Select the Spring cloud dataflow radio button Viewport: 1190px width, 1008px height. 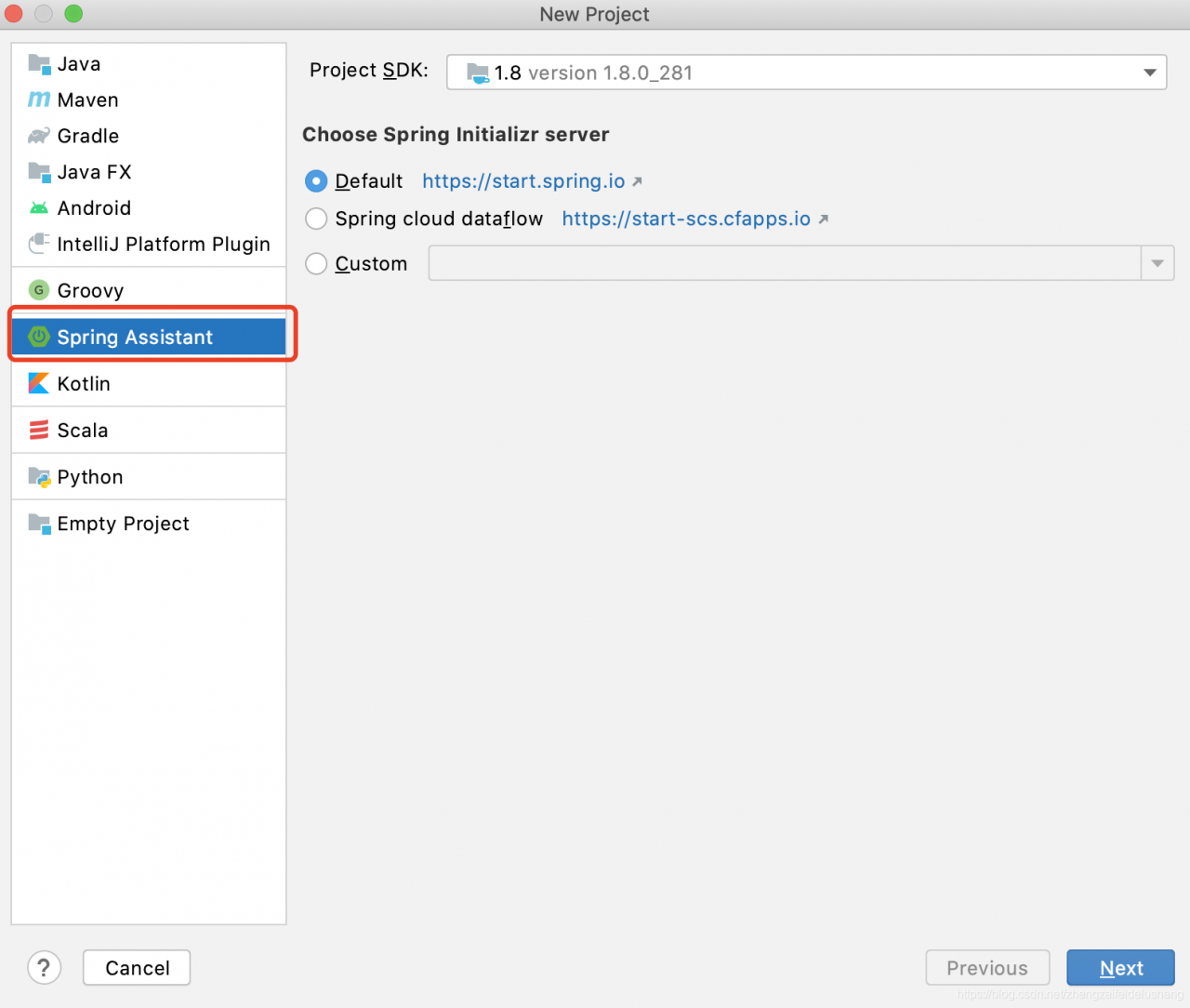click(316, 219)
